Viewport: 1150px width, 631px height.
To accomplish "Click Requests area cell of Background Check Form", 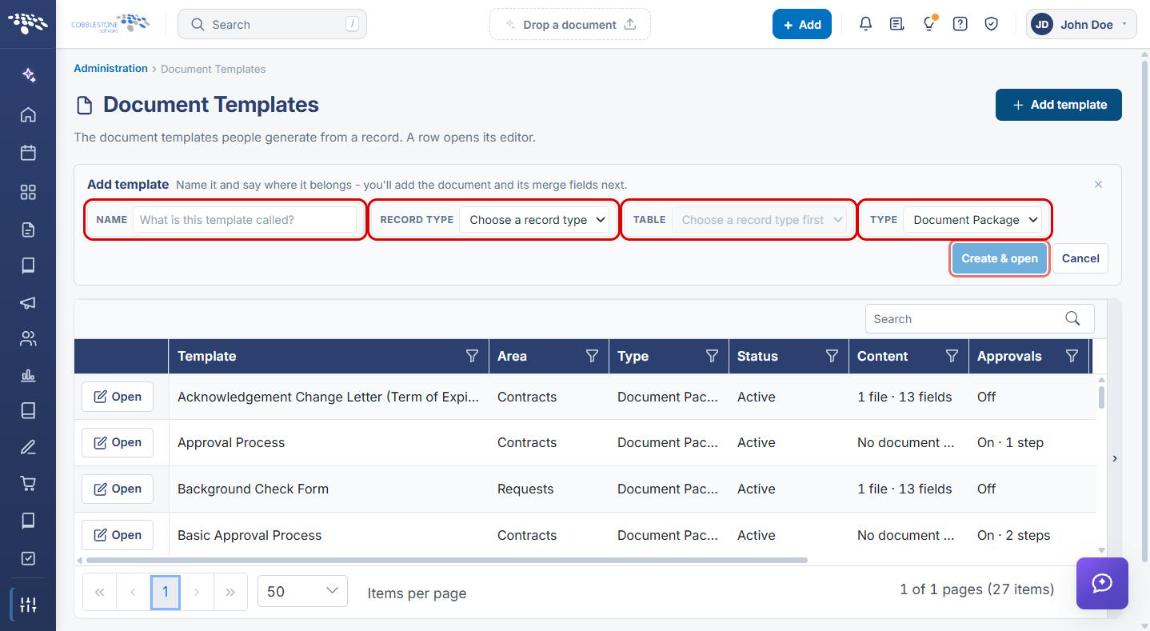I will coord(525,489).
